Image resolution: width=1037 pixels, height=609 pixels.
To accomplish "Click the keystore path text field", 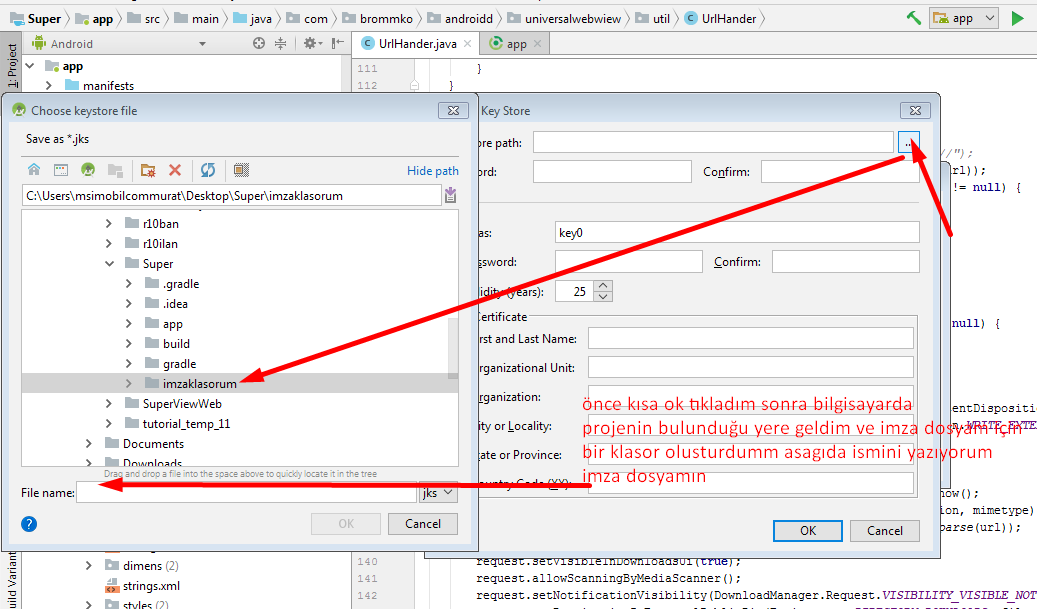I will click(x=231, y=196).
